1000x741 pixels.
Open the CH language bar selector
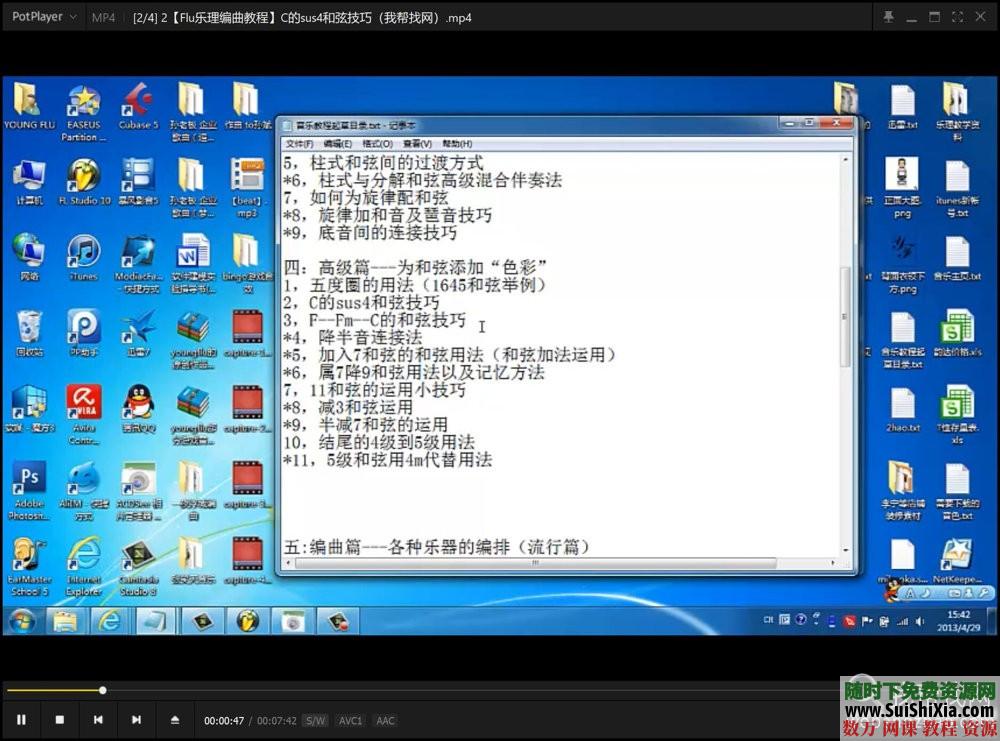pyautogui.click(x=768, y=619)
